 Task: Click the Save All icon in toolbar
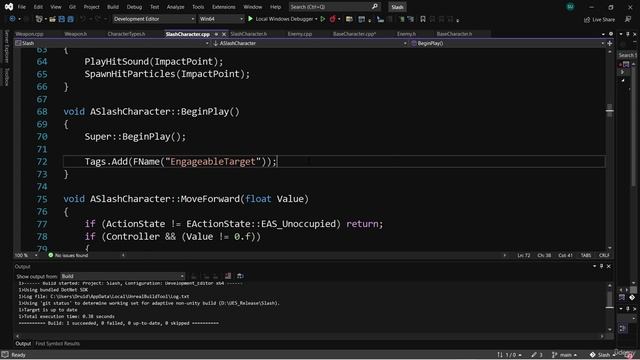pyautogui.click(x=70, y=19)
